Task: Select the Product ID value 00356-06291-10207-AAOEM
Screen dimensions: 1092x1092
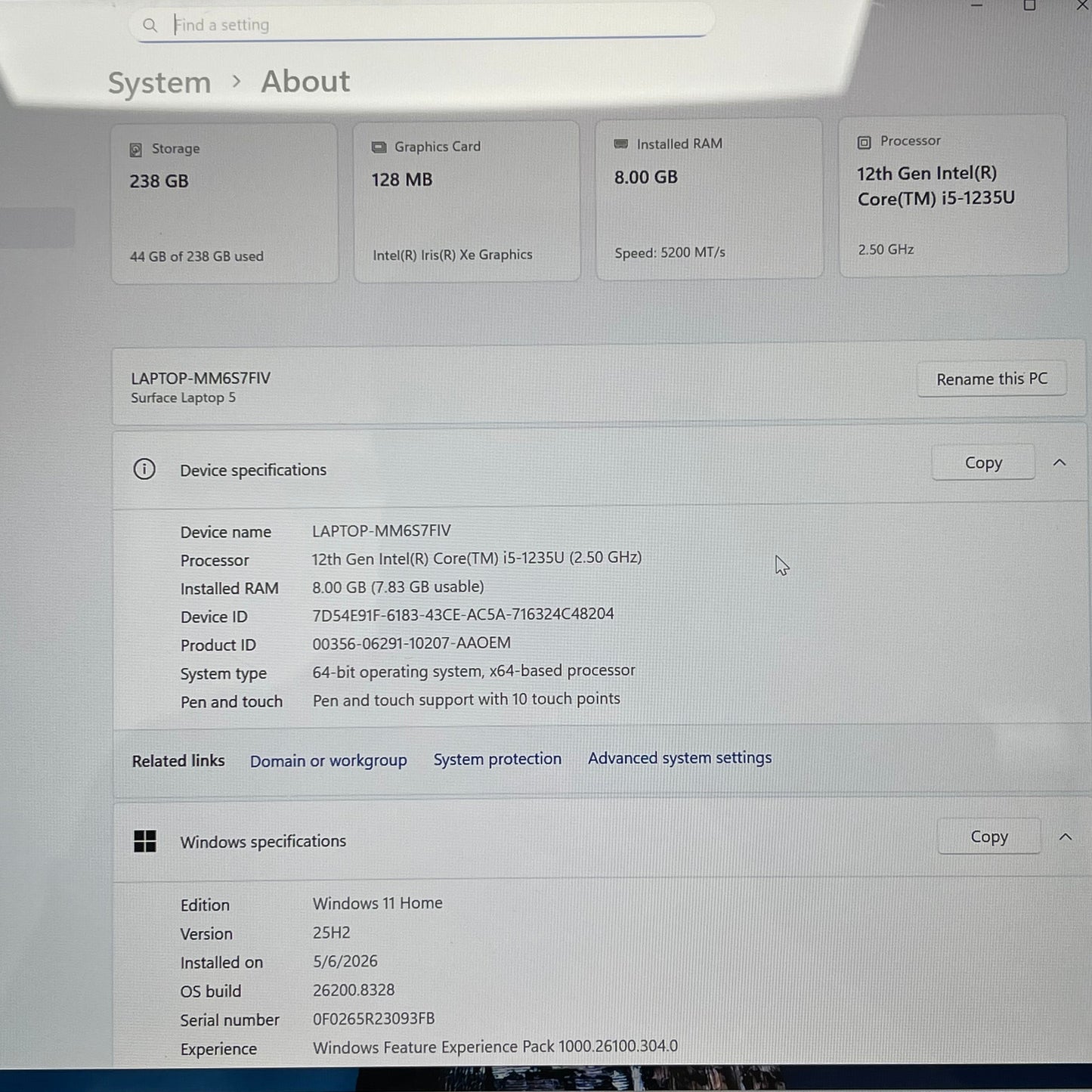Action: click(x=412, y=643)
